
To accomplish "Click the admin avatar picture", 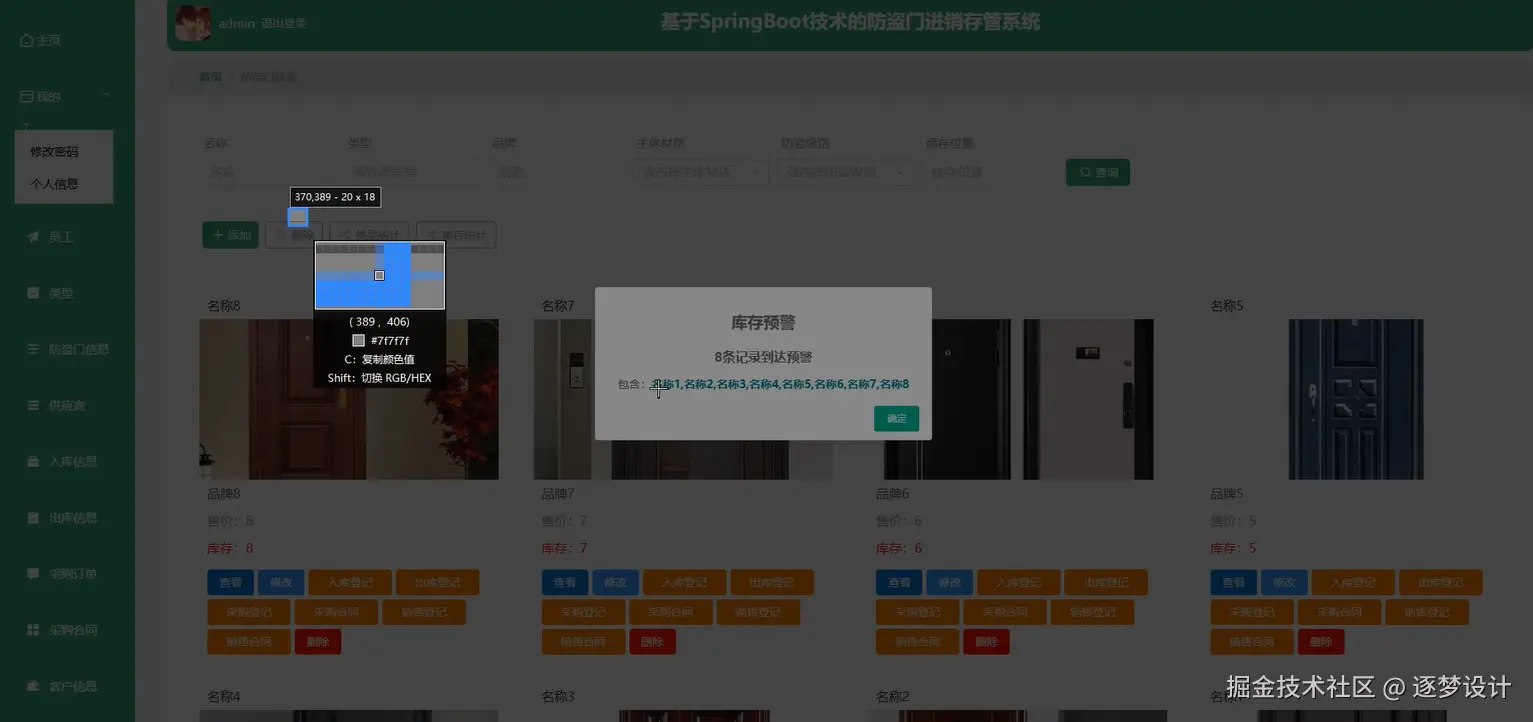I will click(x=193, y=23).
